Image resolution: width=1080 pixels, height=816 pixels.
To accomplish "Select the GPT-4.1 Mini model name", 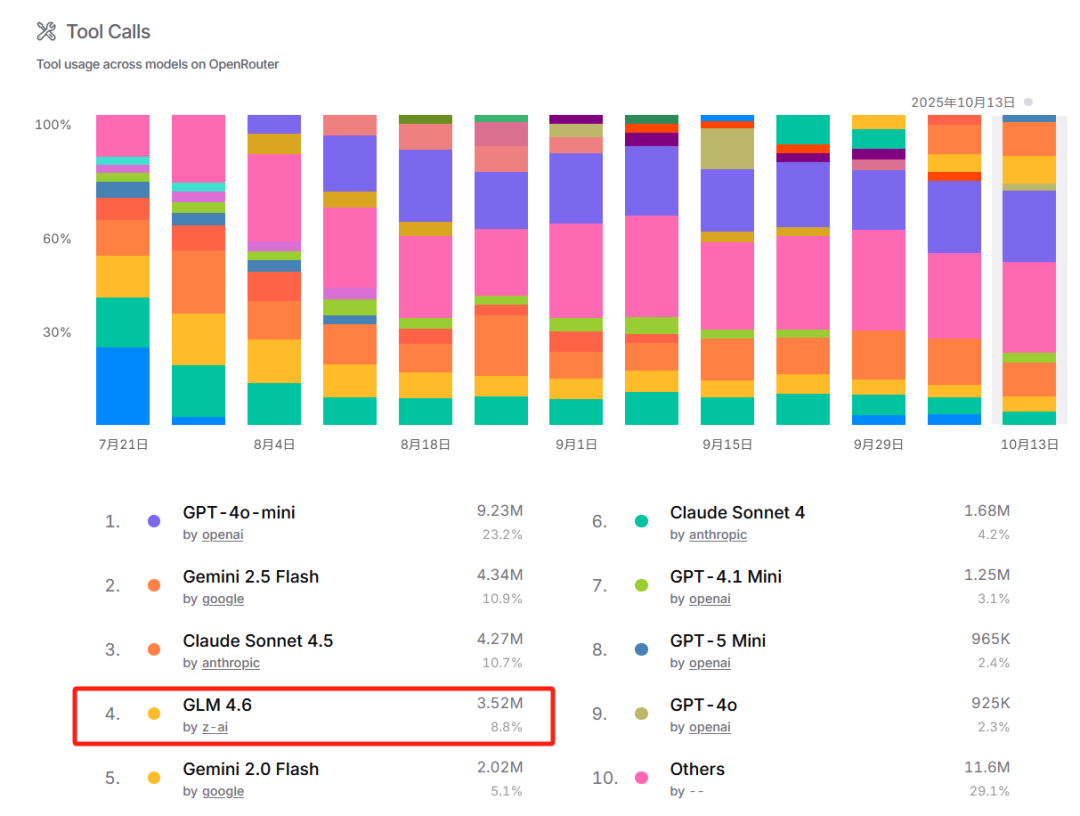I will point(726,576).
